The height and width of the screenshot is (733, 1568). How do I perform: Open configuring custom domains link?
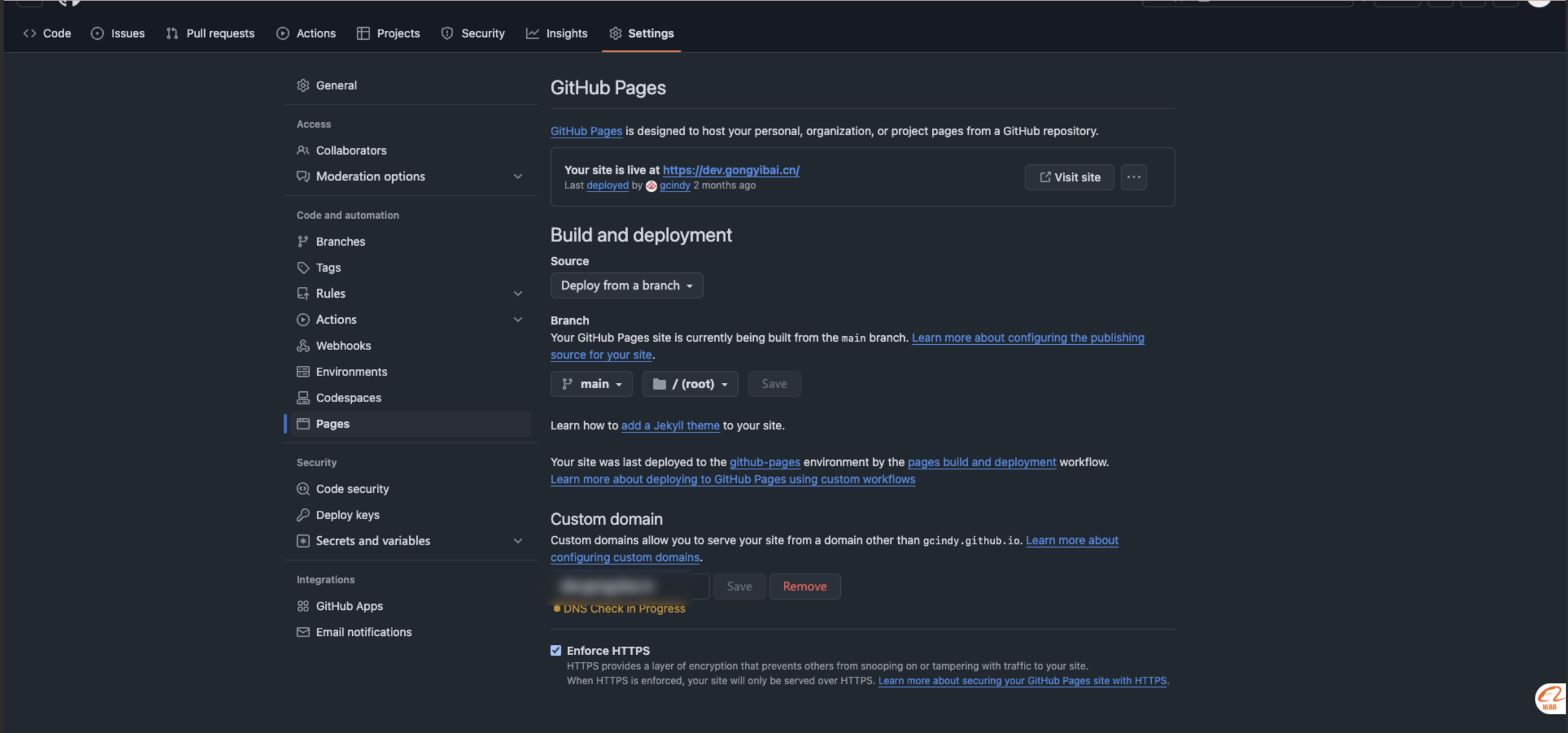[625, 557]
